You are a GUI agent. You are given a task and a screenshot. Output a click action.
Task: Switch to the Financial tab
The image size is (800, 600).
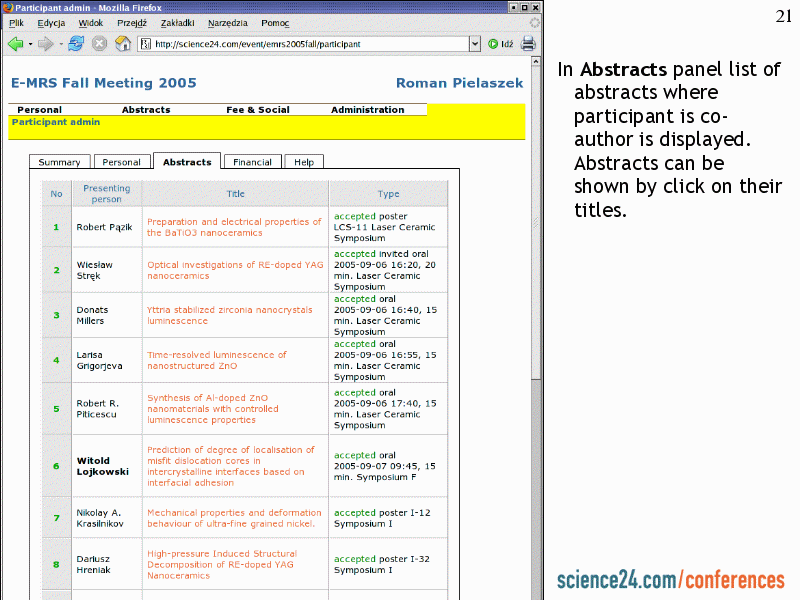tap(253, 162)
